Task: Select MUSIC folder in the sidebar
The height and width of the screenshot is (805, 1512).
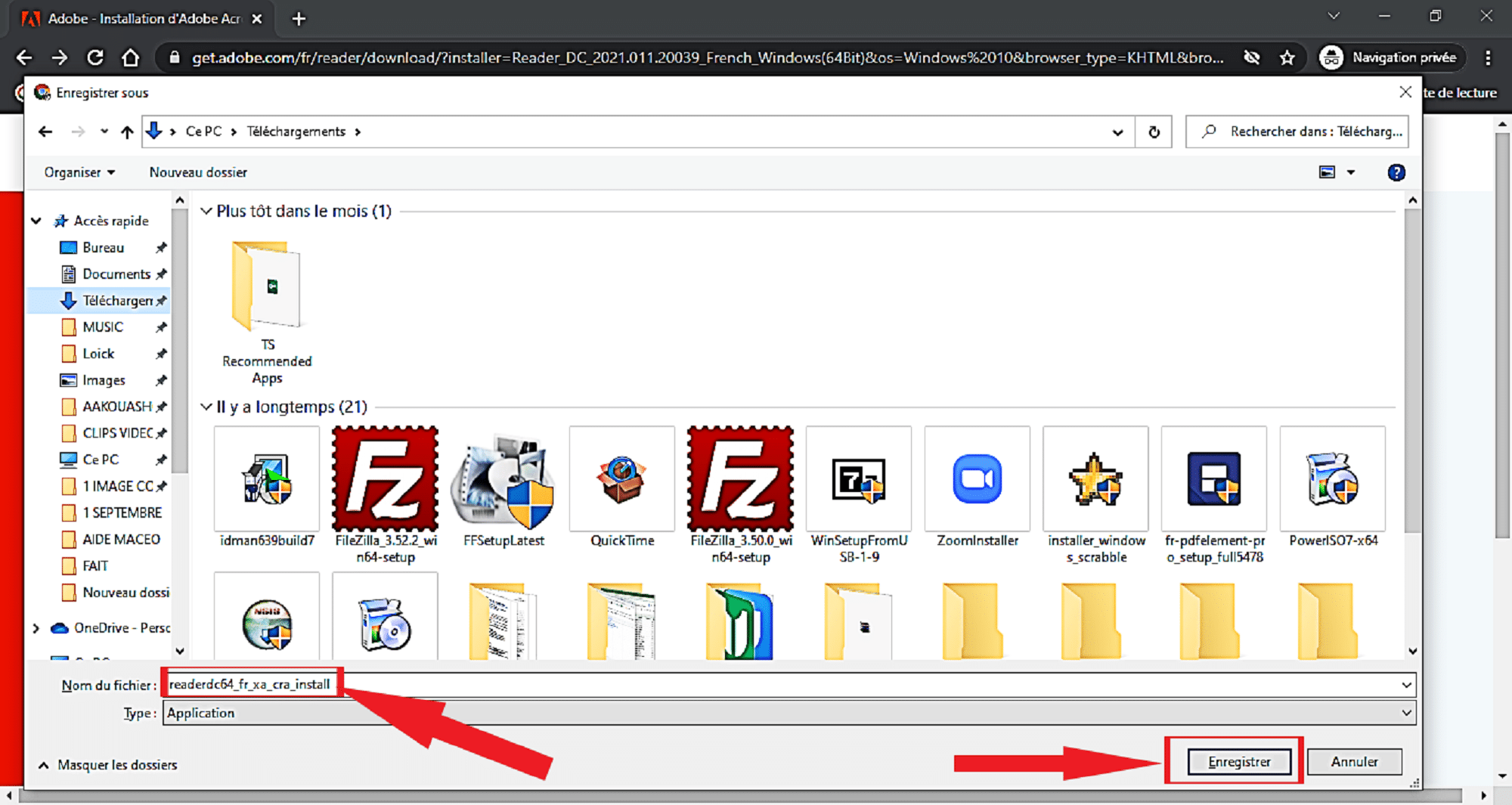Action: pos(103,327)
